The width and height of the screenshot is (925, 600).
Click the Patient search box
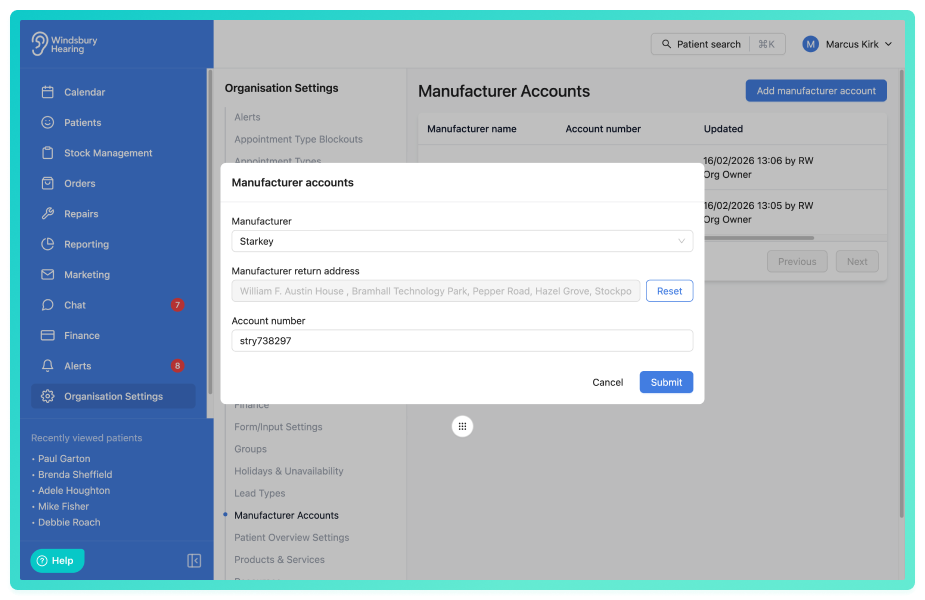(718, 44)
